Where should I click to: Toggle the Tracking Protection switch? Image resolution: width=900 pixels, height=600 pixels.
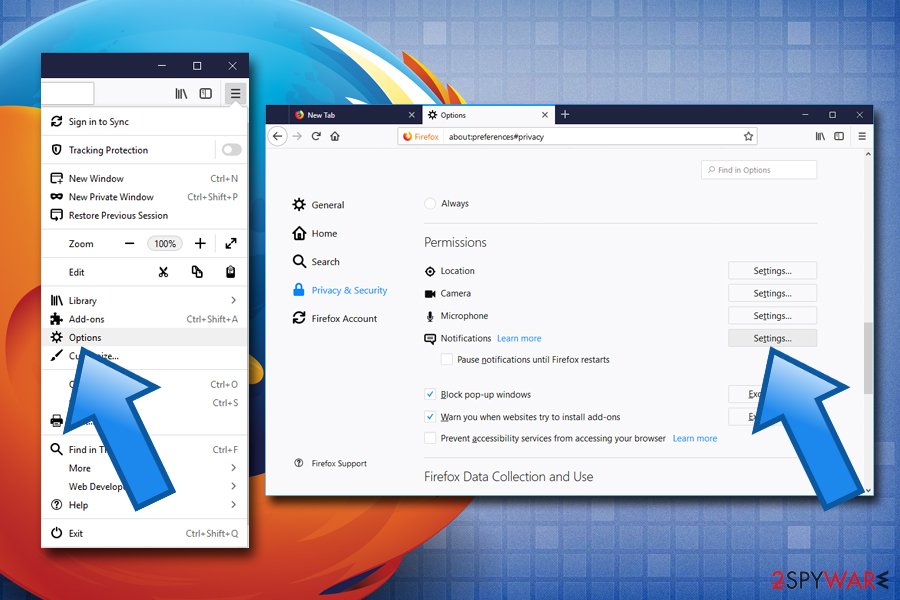pyautogui.click(x=231, y=150)
